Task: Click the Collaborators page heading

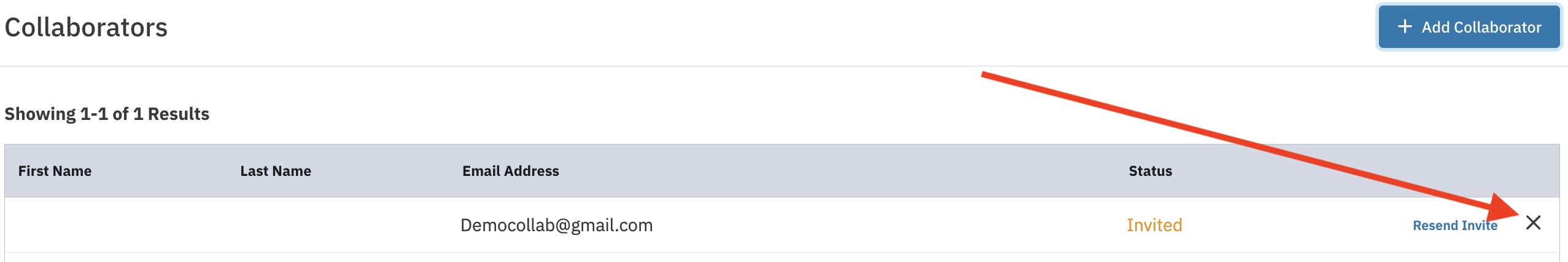Action: [86, 28]
